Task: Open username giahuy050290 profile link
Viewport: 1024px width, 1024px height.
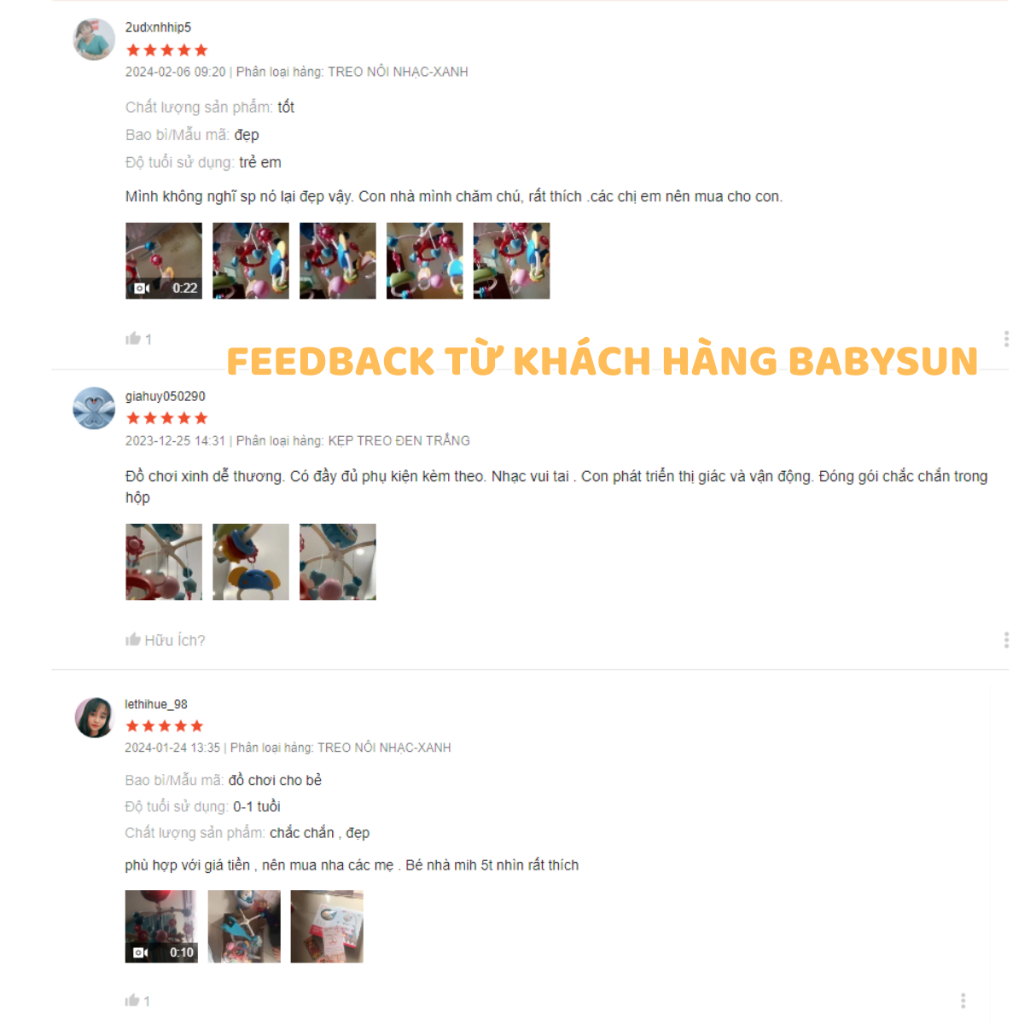Action: click(x=165, y=396)
